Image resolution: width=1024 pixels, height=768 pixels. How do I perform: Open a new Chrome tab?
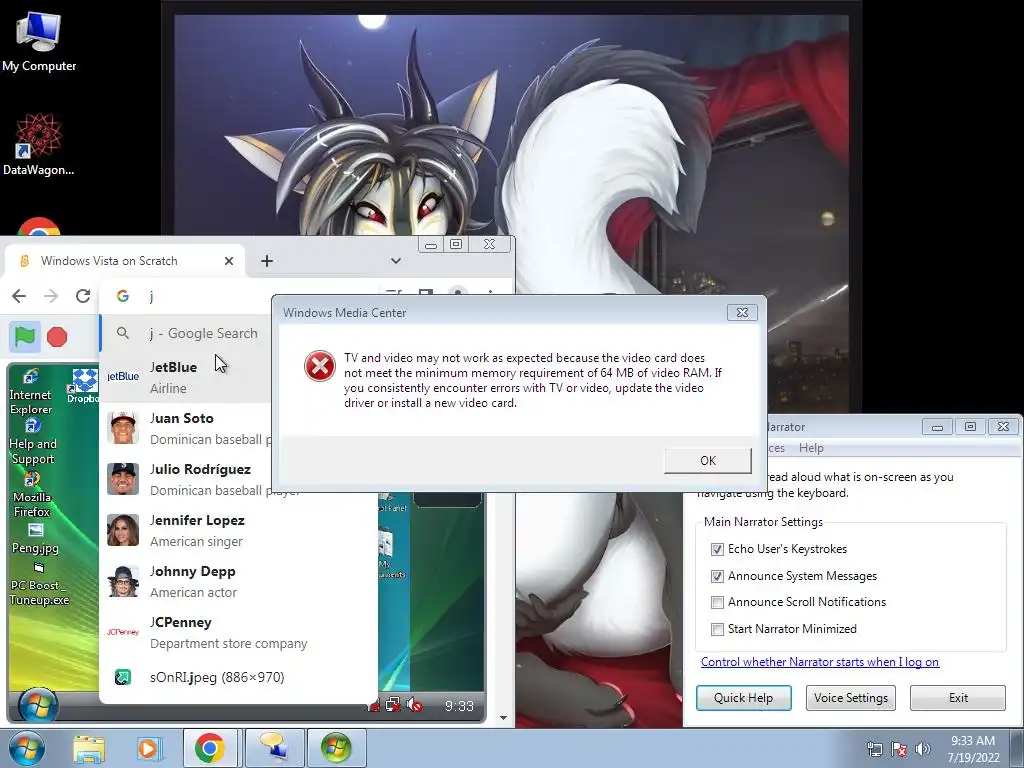click(x=267, y=261)
